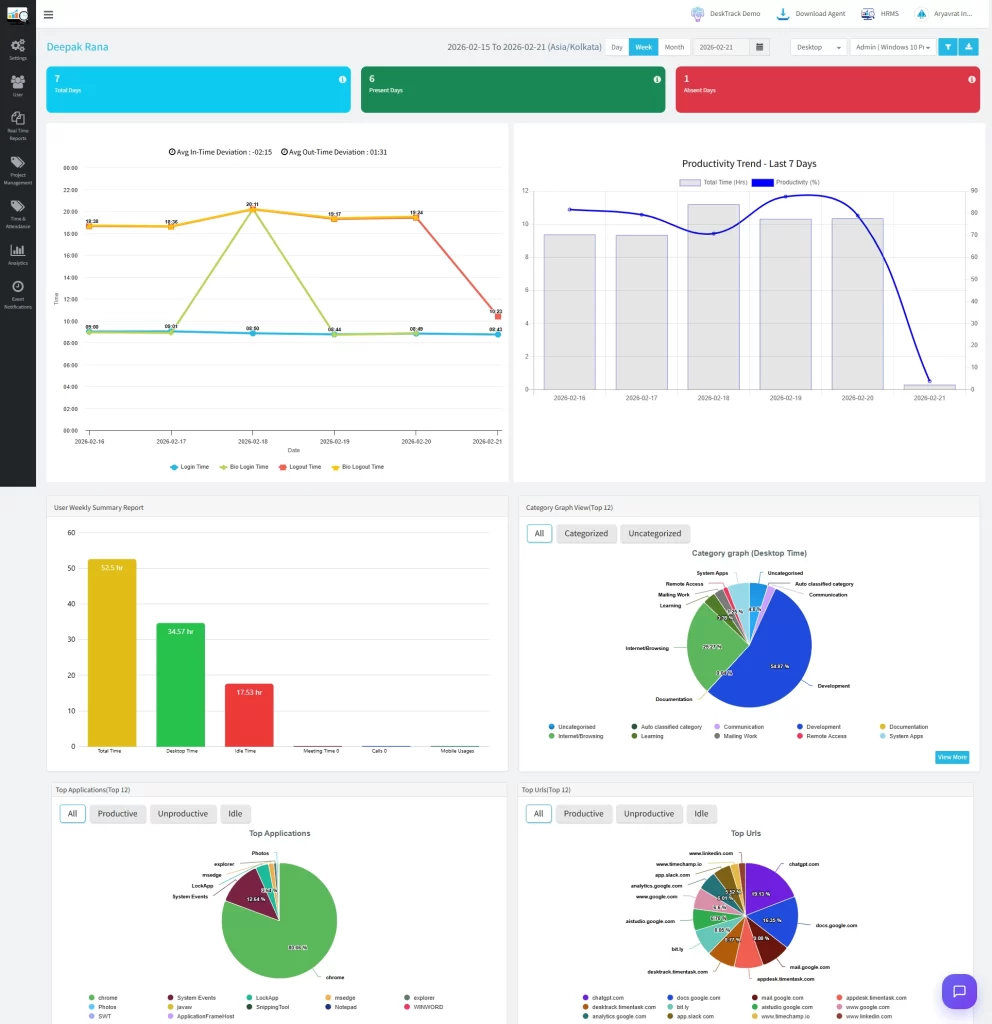Open the hamburger menu
Viewport: 992px width, 1024px height.
[48, 14]
